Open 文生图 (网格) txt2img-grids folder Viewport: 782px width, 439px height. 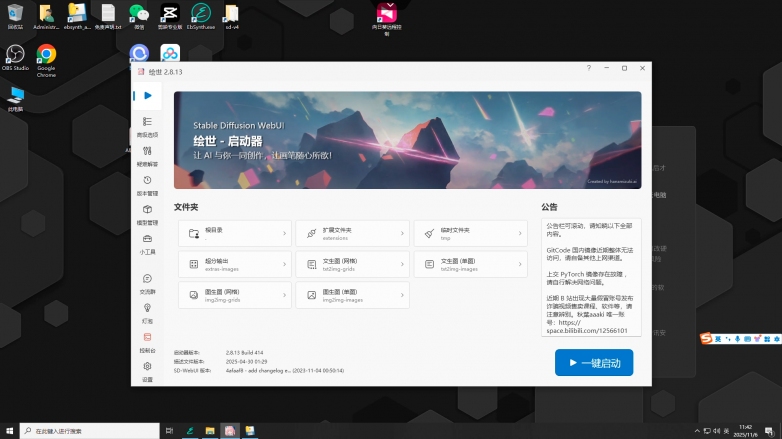point(352,265)
